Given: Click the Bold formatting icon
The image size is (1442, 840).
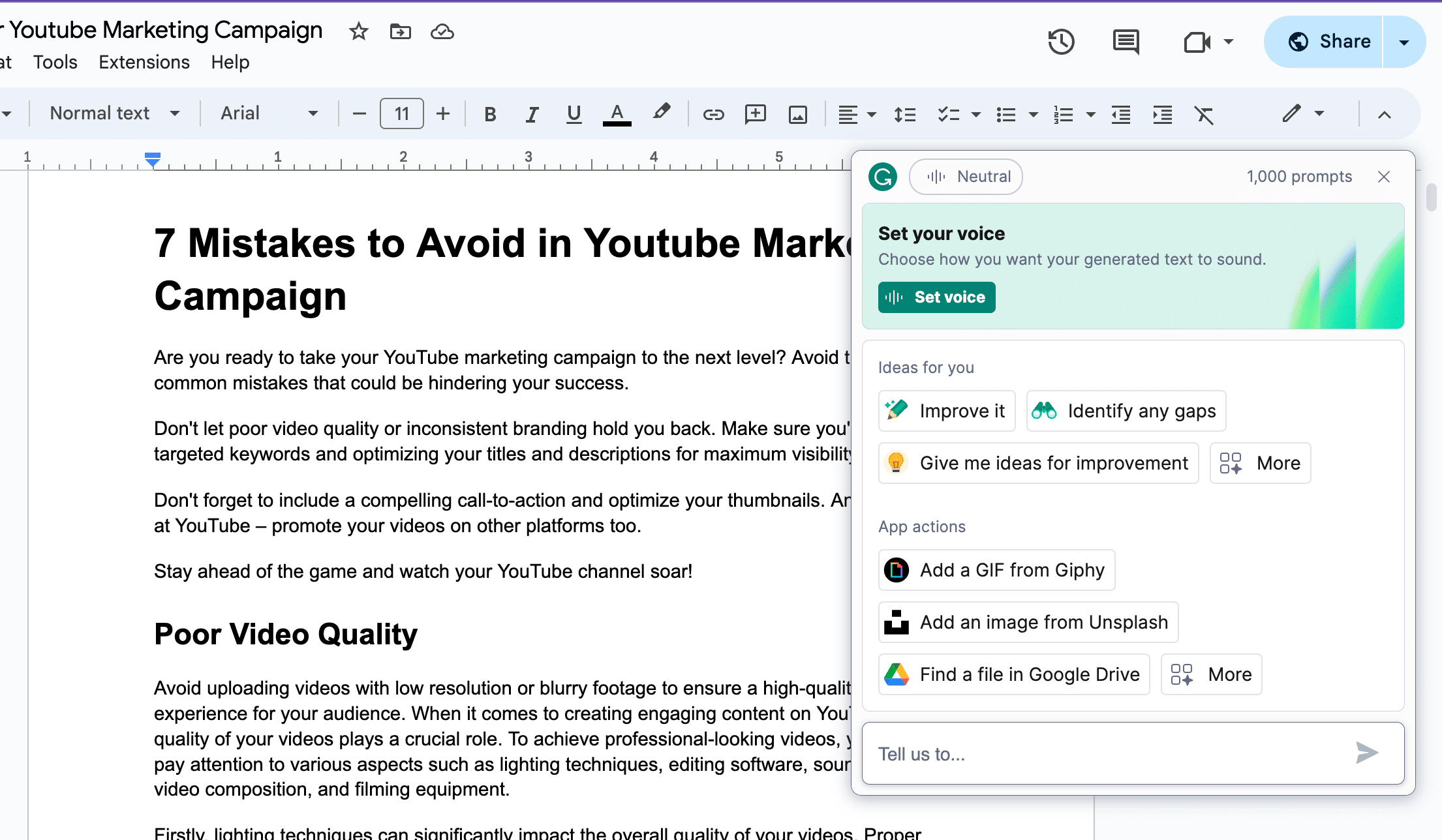Looking at the screenshot, I should pos(491,113).
